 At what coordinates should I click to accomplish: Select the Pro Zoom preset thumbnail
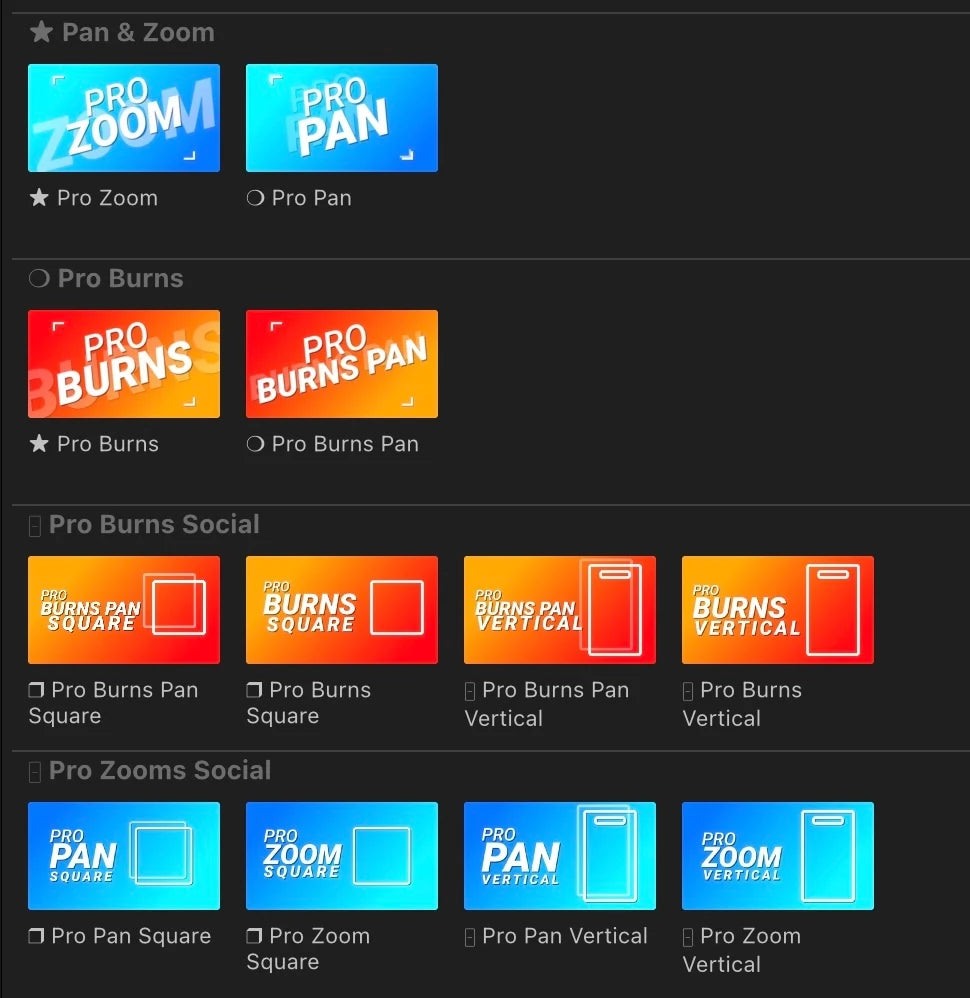click(x=124, y=118)
